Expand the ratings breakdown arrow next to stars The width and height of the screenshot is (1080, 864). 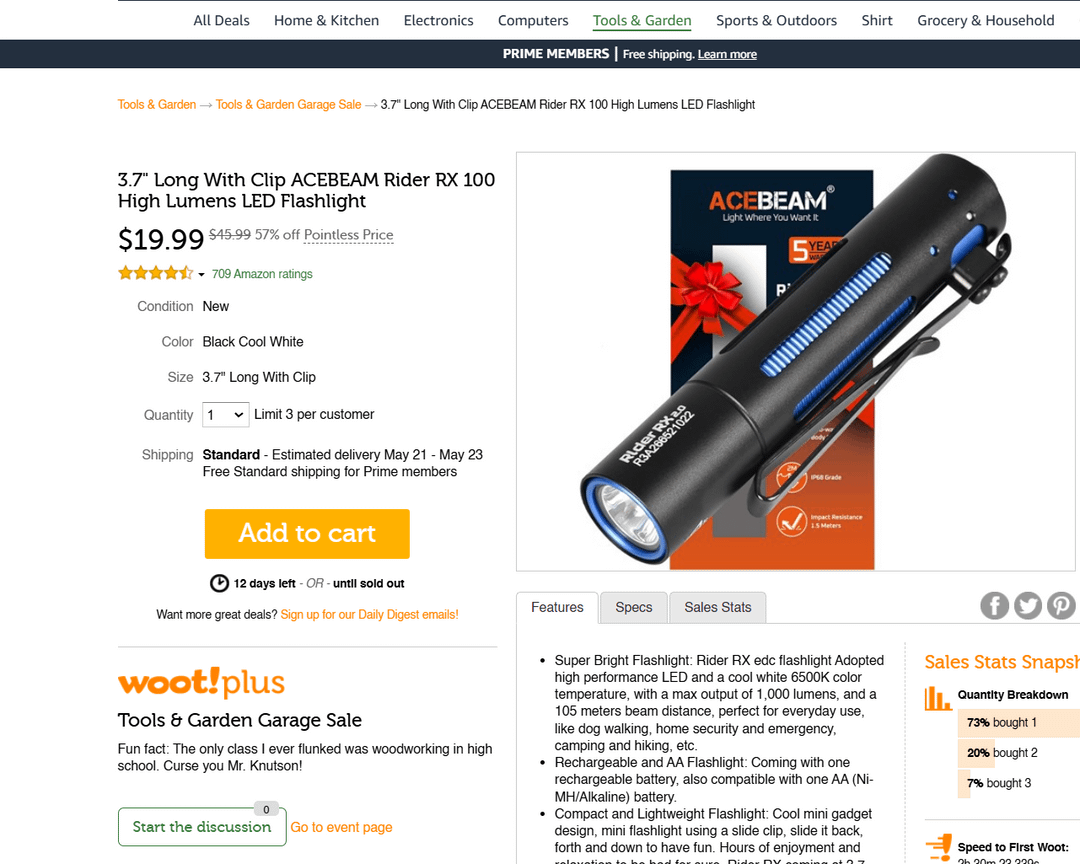pos(201,275)
